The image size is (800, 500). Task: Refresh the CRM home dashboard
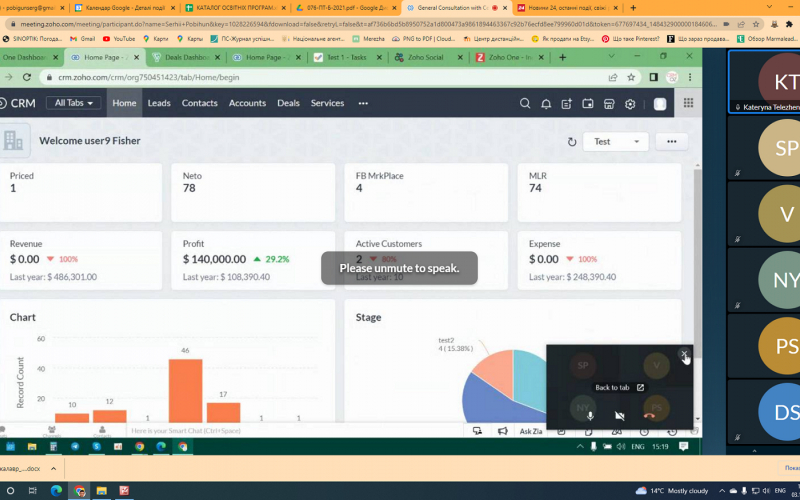[x=572, y=142]
